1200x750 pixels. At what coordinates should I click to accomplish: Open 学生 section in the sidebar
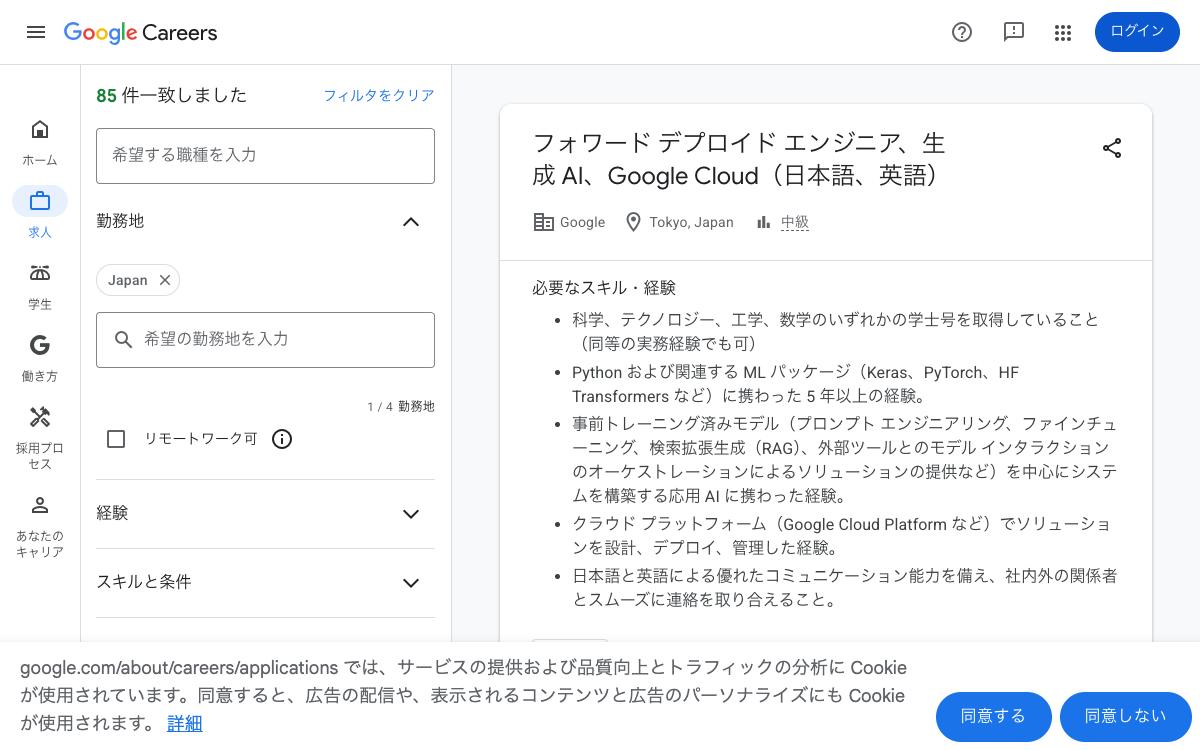(x=40, y=286)
